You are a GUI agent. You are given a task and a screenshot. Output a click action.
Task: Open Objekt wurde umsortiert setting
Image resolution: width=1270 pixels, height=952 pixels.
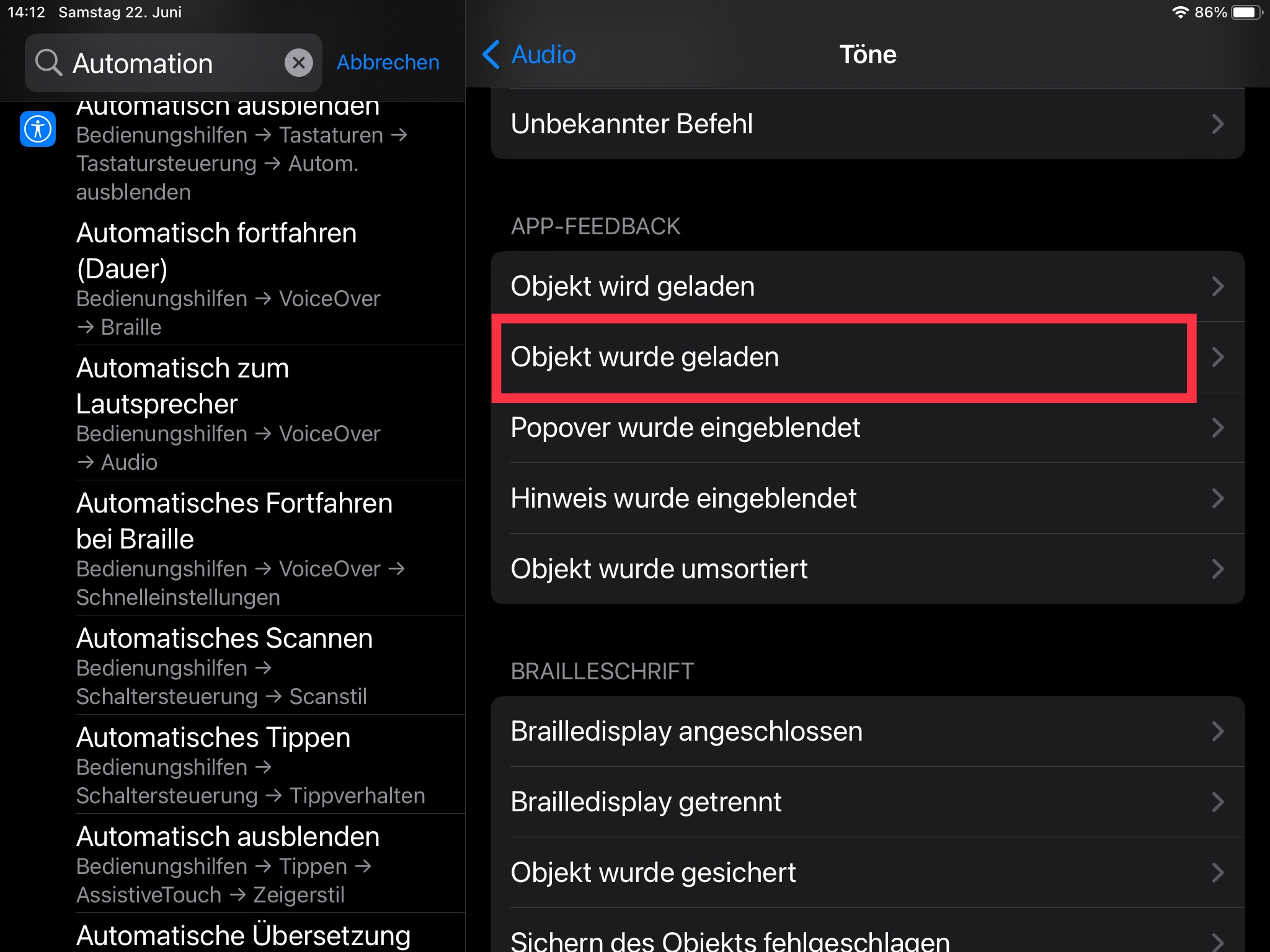(x=867, y=569)
